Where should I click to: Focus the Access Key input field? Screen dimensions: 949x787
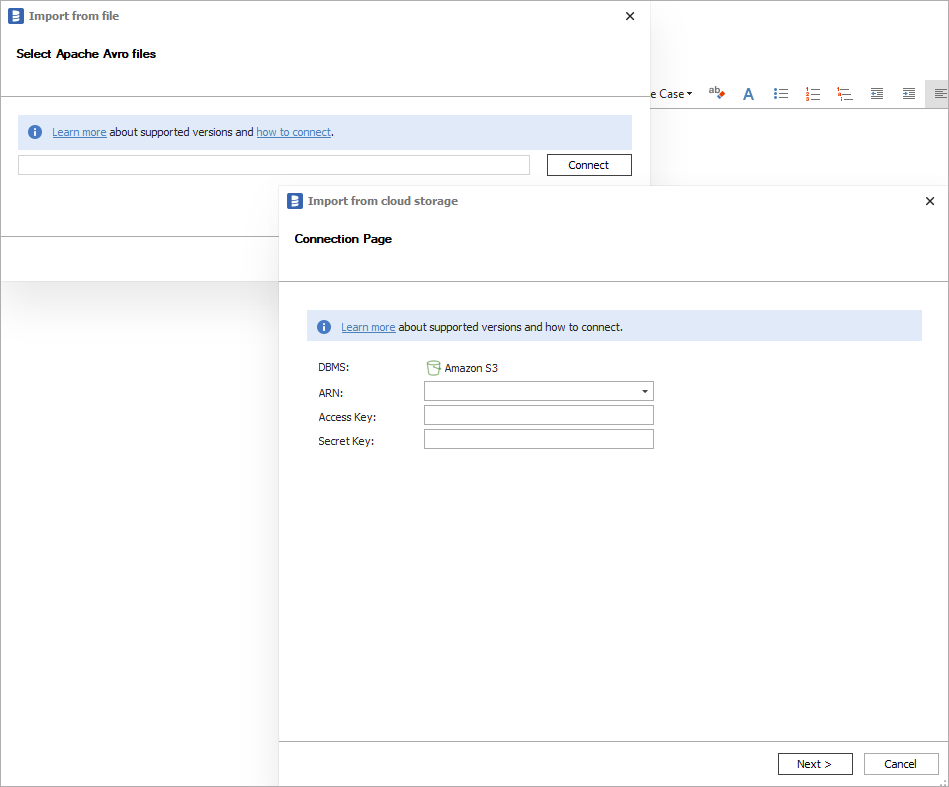click(538, 415)
